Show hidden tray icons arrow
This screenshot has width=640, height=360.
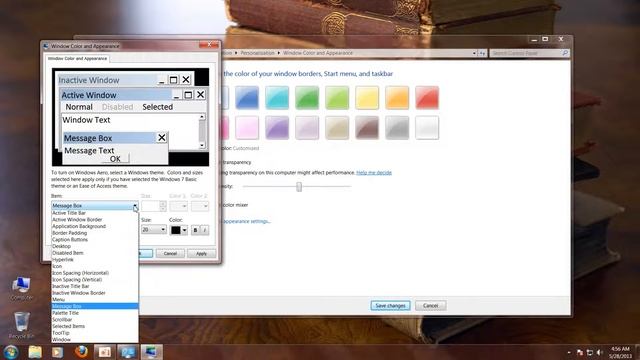[x=569, y=352]
